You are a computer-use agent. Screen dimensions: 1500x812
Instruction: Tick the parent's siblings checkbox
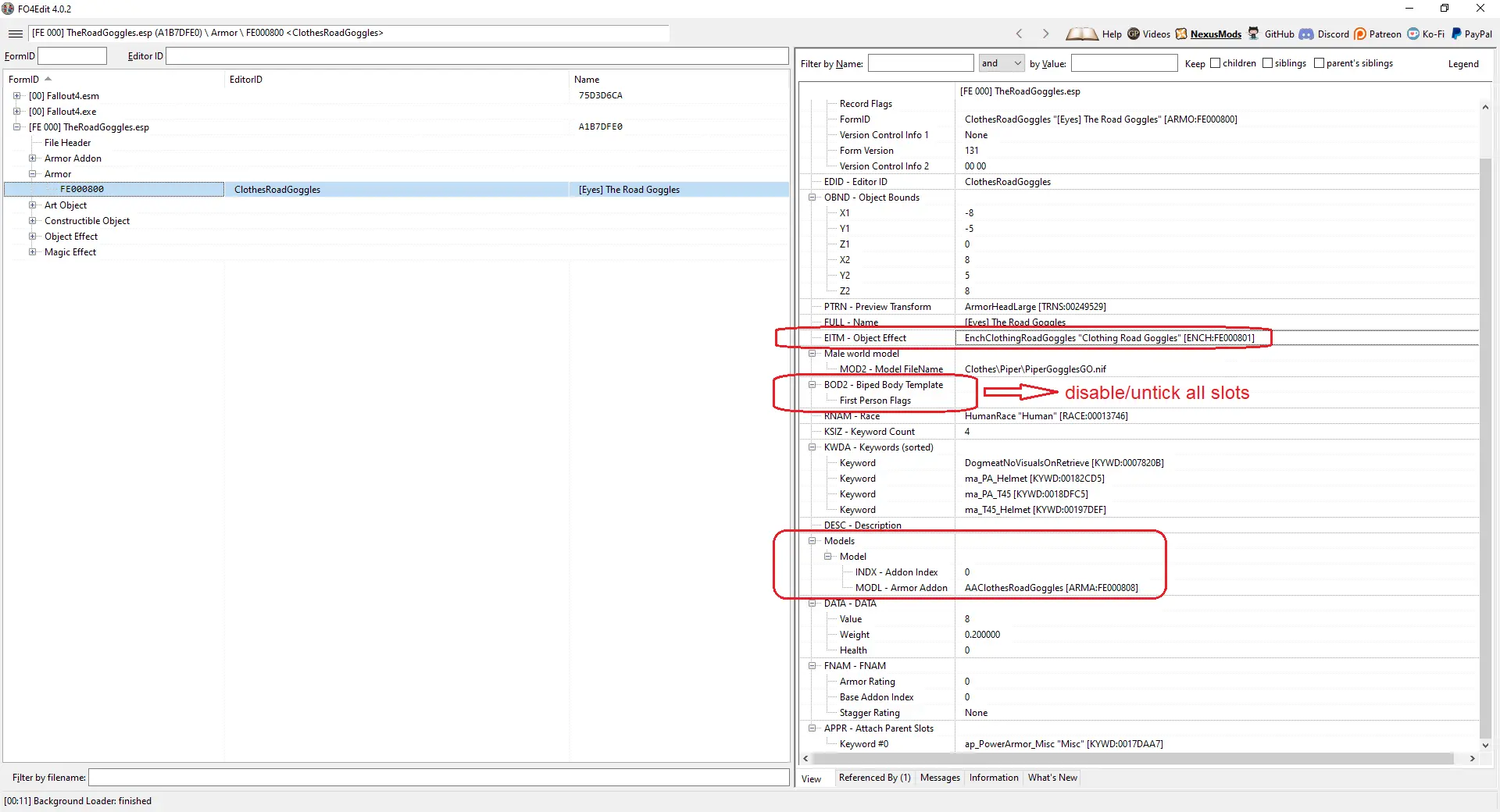(x=1319, y=63)
